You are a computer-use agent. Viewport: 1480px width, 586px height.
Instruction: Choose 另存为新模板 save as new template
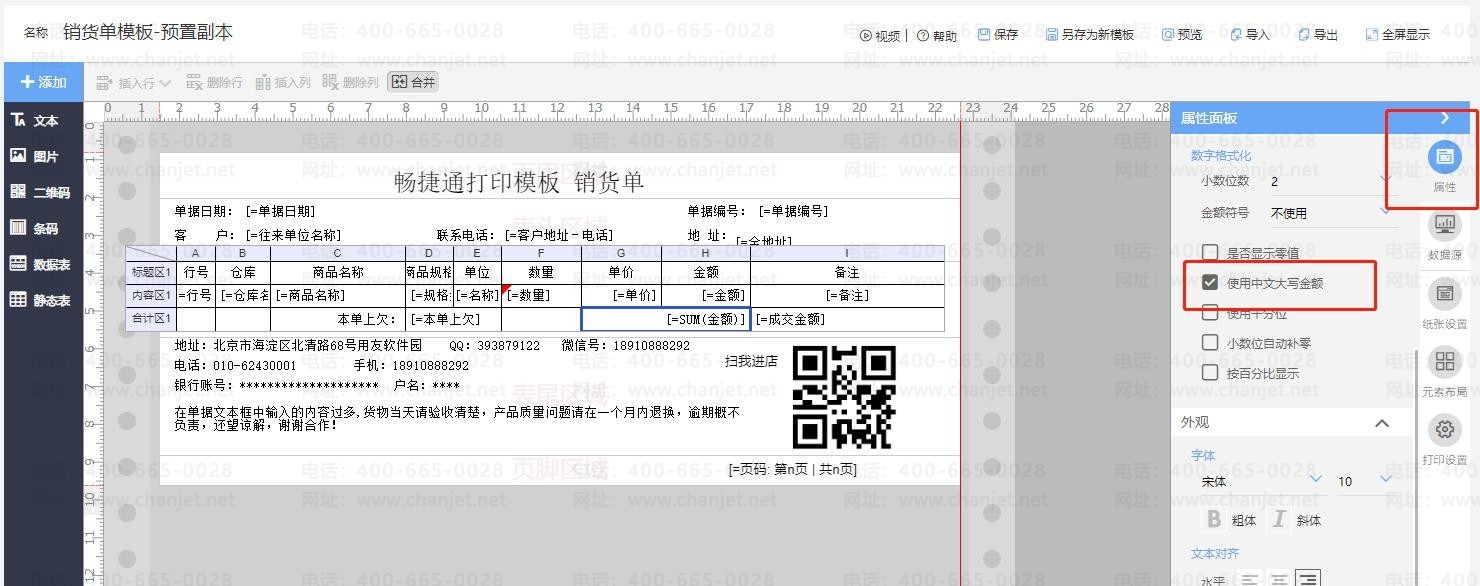1090,35
